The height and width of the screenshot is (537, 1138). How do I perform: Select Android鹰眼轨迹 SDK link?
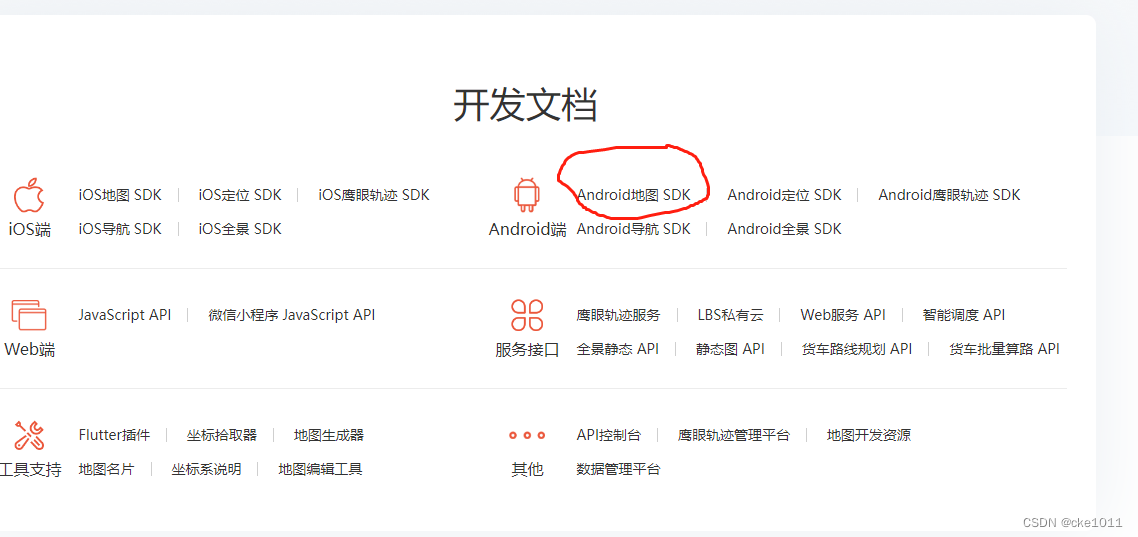(x=949, y=194)
